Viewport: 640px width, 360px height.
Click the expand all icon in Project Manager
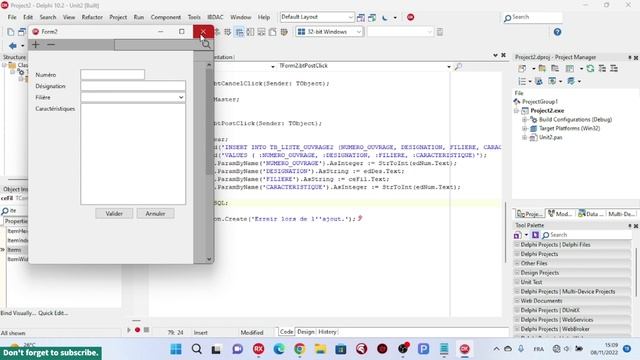pyautogui.click(x=602, y=69)
